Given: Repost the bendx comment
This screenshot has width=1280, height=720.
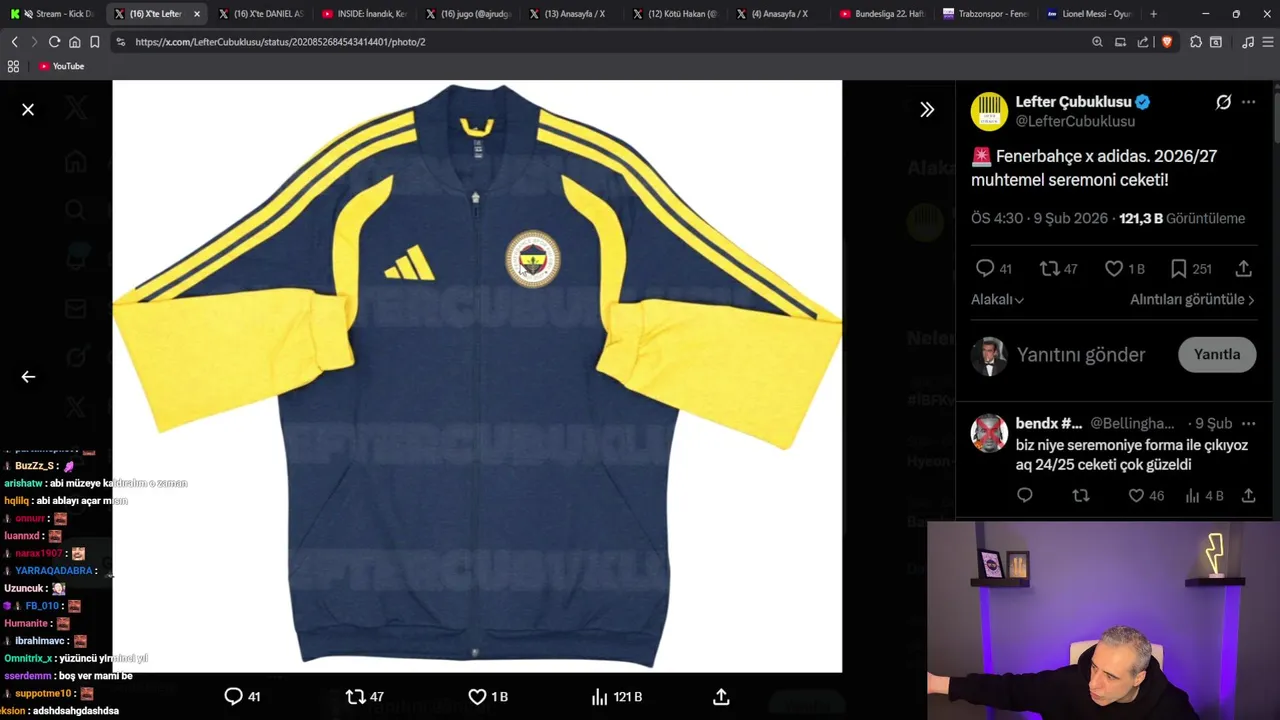Looking at the screenshot, I should coord(1080,495).
